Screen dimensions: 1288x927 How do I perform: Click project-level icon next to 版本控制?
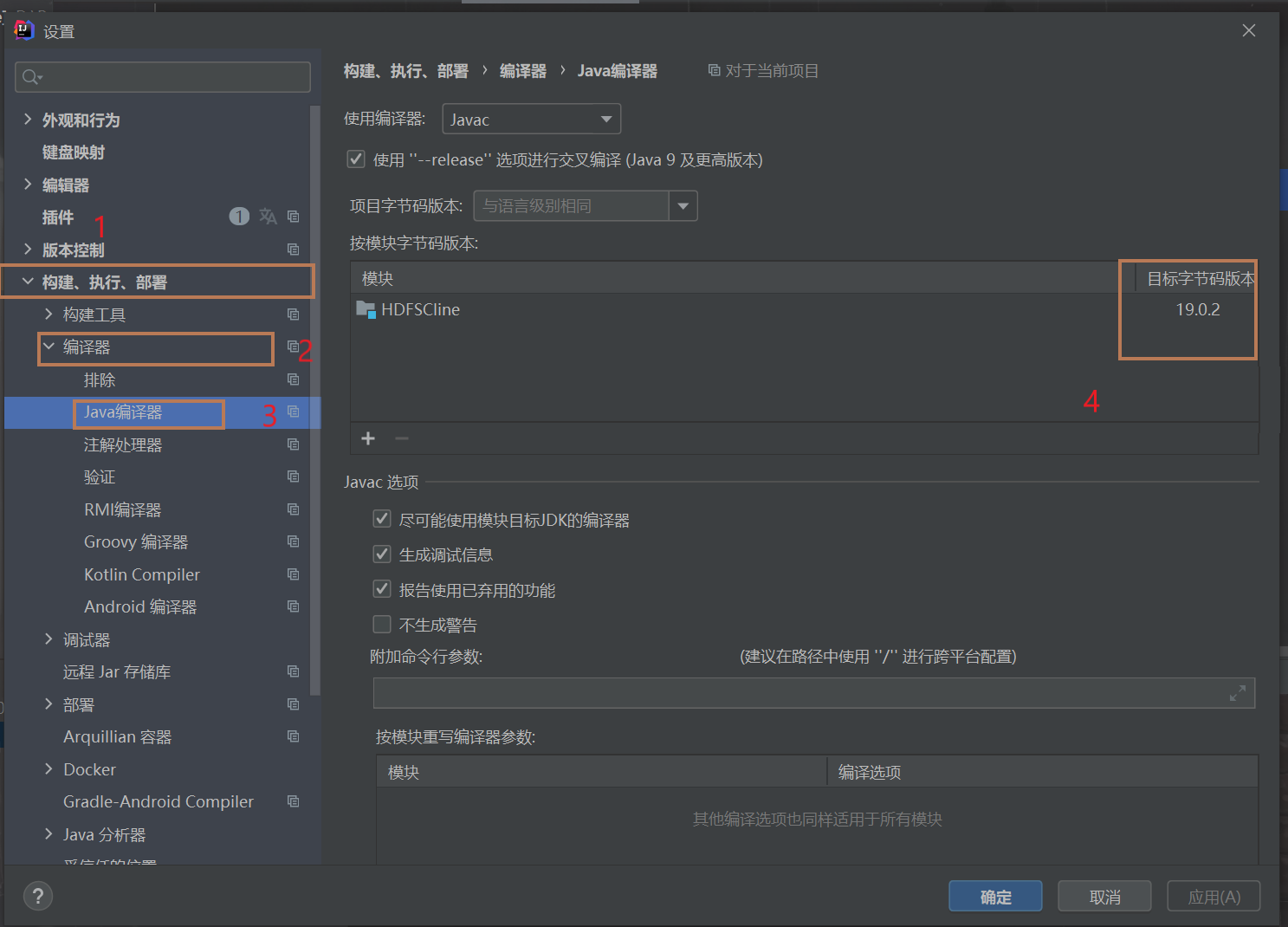[293, 250]
